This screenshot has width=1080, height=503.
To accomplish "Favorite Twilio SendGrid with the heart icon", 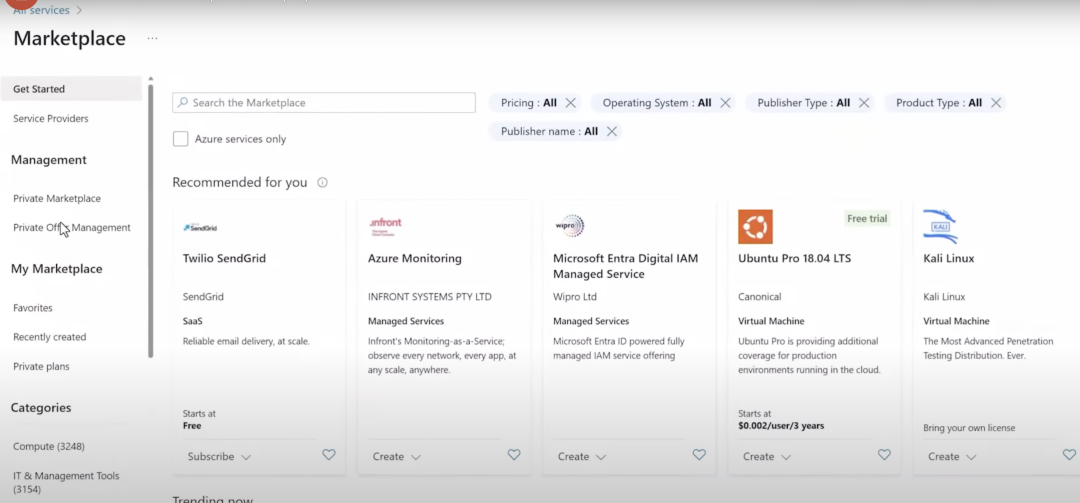I will (x=329, y=455).
